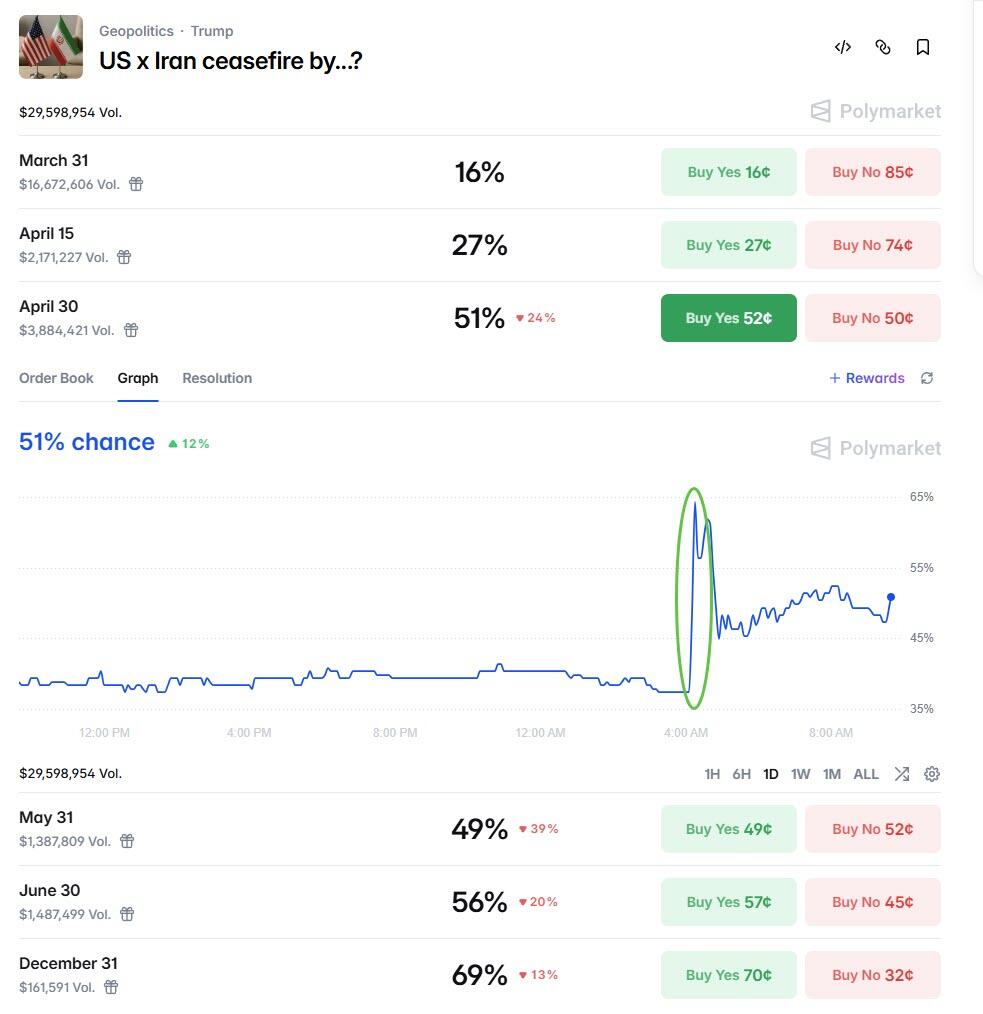Show ALL time chart range
Image resolution: width=983 pixels, height=1014 pixels.
coord(866,774)
